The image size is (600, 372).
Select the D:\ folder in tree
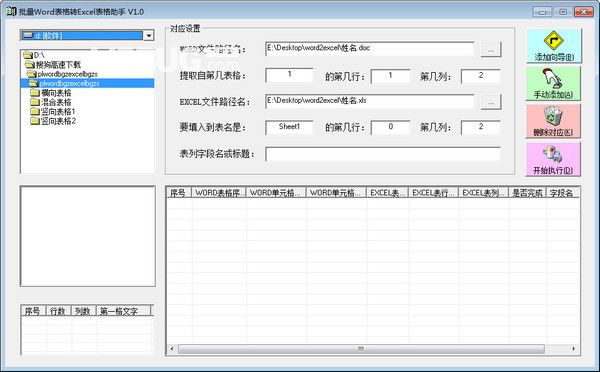click(34, 55)
